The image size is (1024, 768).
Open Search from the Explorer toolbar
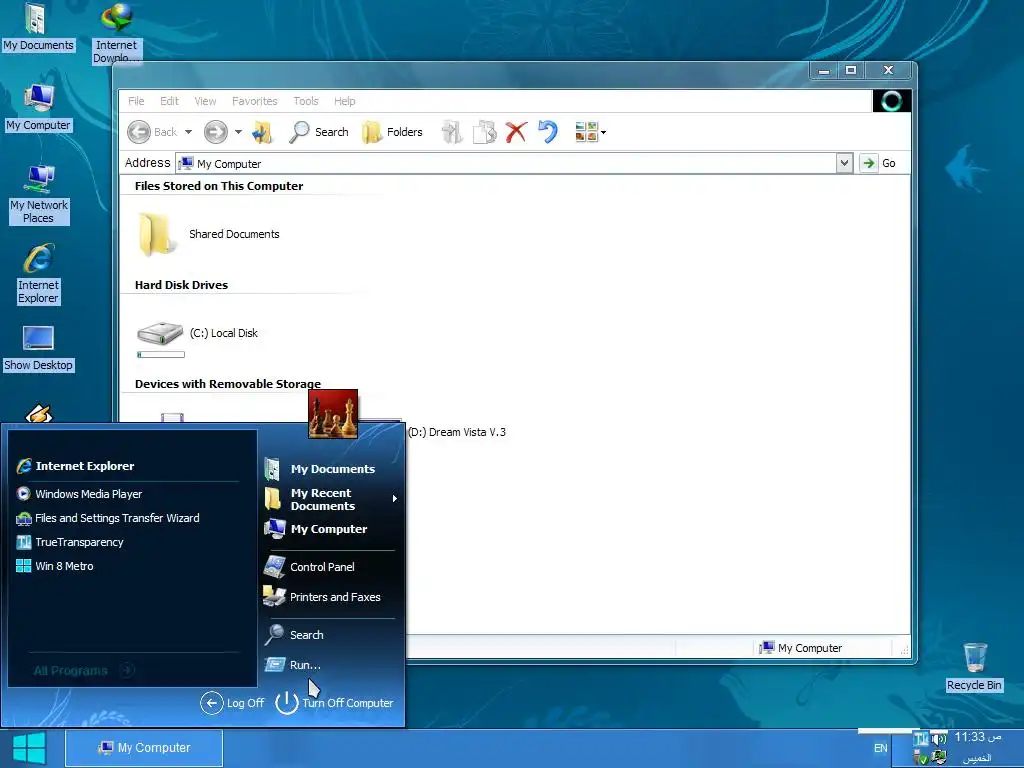tap(319, 132)
